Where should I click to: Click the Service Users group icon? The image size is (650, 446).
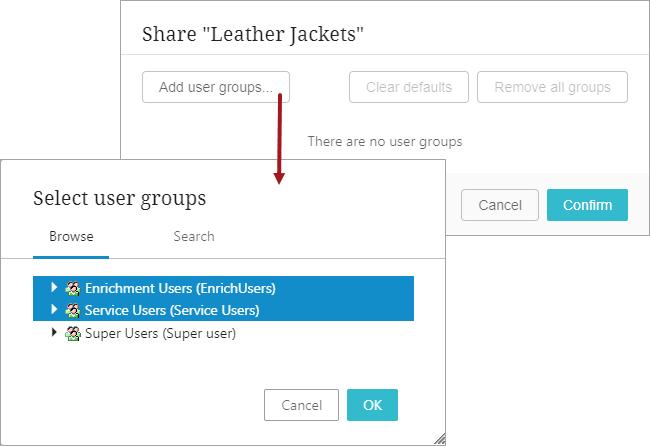[x=73, y=310]
